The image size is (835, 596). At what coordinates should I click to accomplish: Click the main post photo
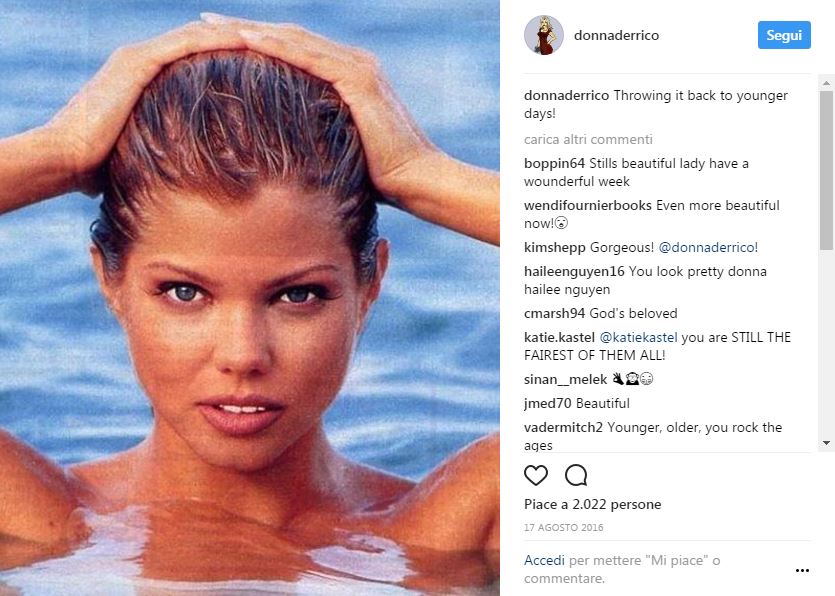[250, 298]
